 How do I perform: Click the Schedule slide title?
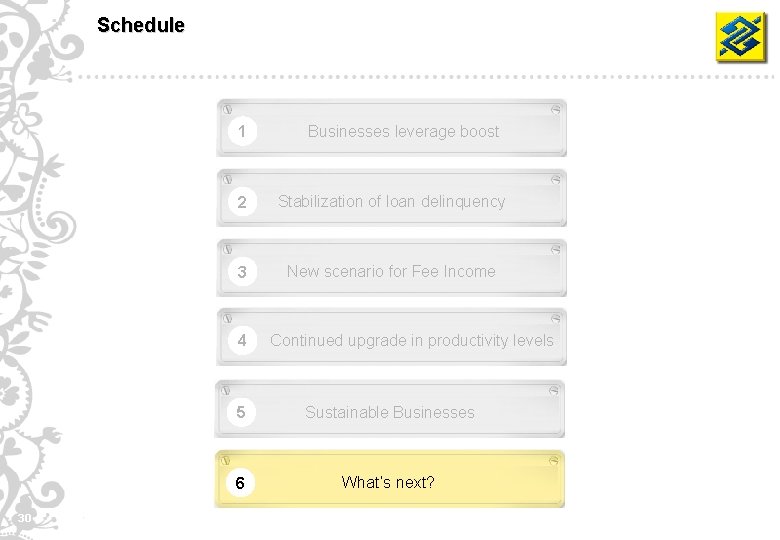[140, 25]
